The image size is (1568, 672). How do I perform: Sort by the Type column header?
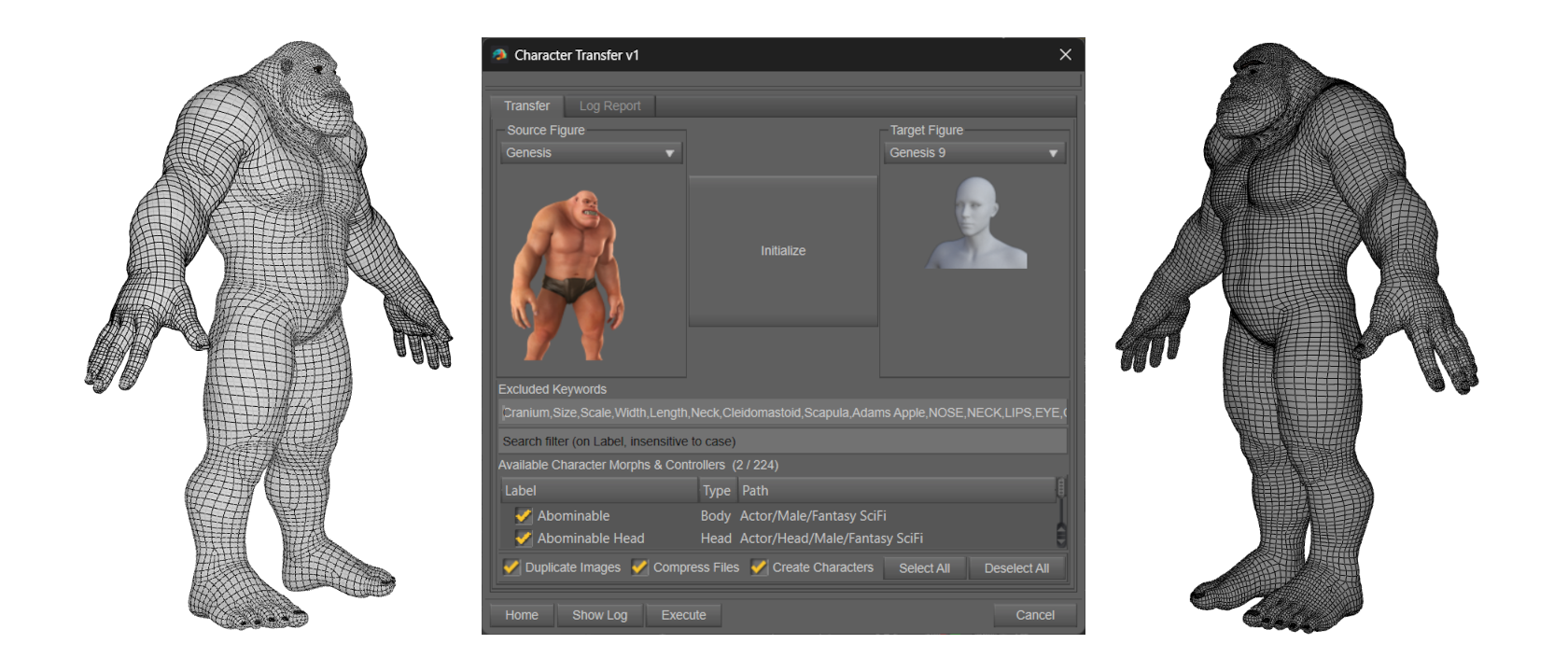(717, 491)
